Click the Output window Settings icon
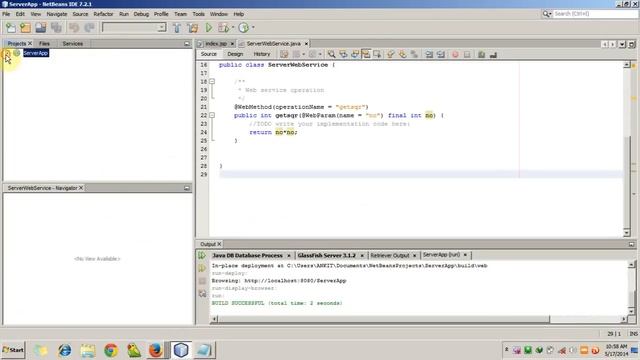This screenshot has width=640, height=360. click(202, 293)
